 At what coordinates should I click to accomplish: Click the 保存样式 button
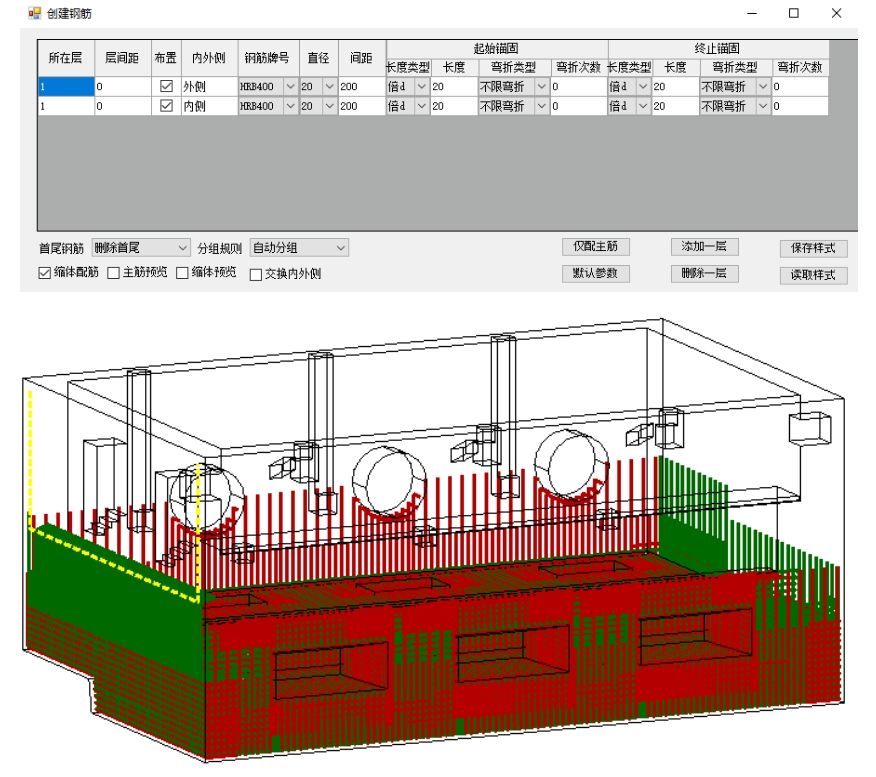813,248
